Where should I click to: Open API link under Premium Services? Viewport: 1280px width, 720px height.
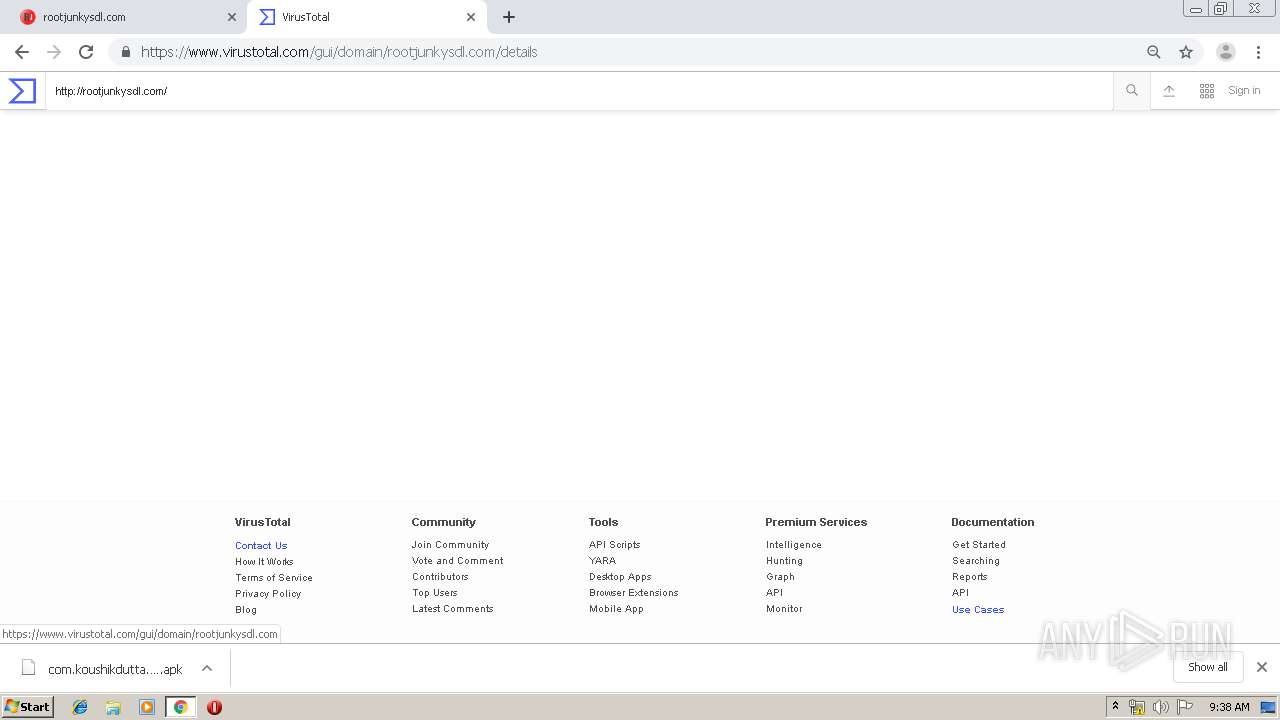click(774, 592)
